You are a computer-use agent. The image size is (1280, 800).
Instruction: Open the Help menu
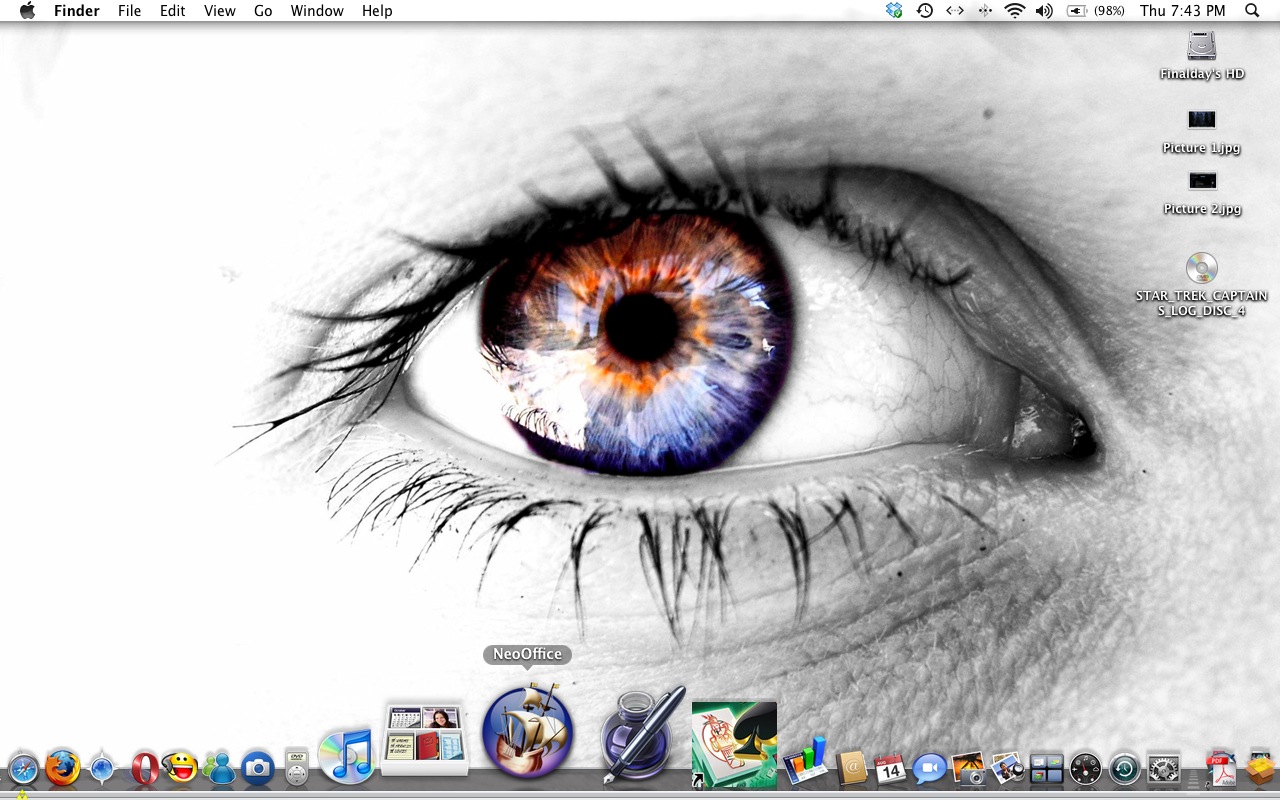(x=377, y=11)
